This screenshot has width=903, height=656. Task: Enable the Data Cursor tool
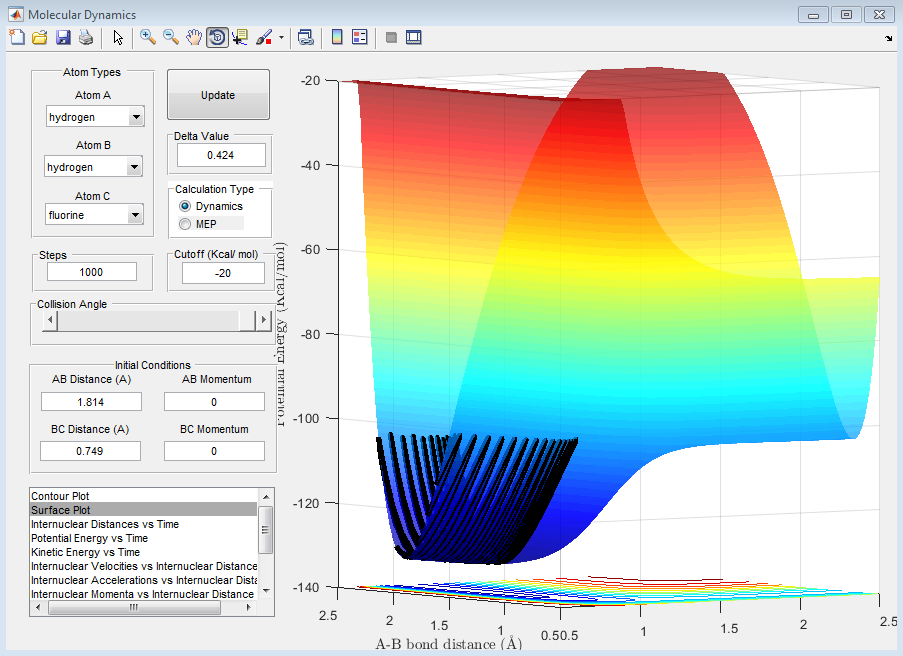[x=240, y=38]
